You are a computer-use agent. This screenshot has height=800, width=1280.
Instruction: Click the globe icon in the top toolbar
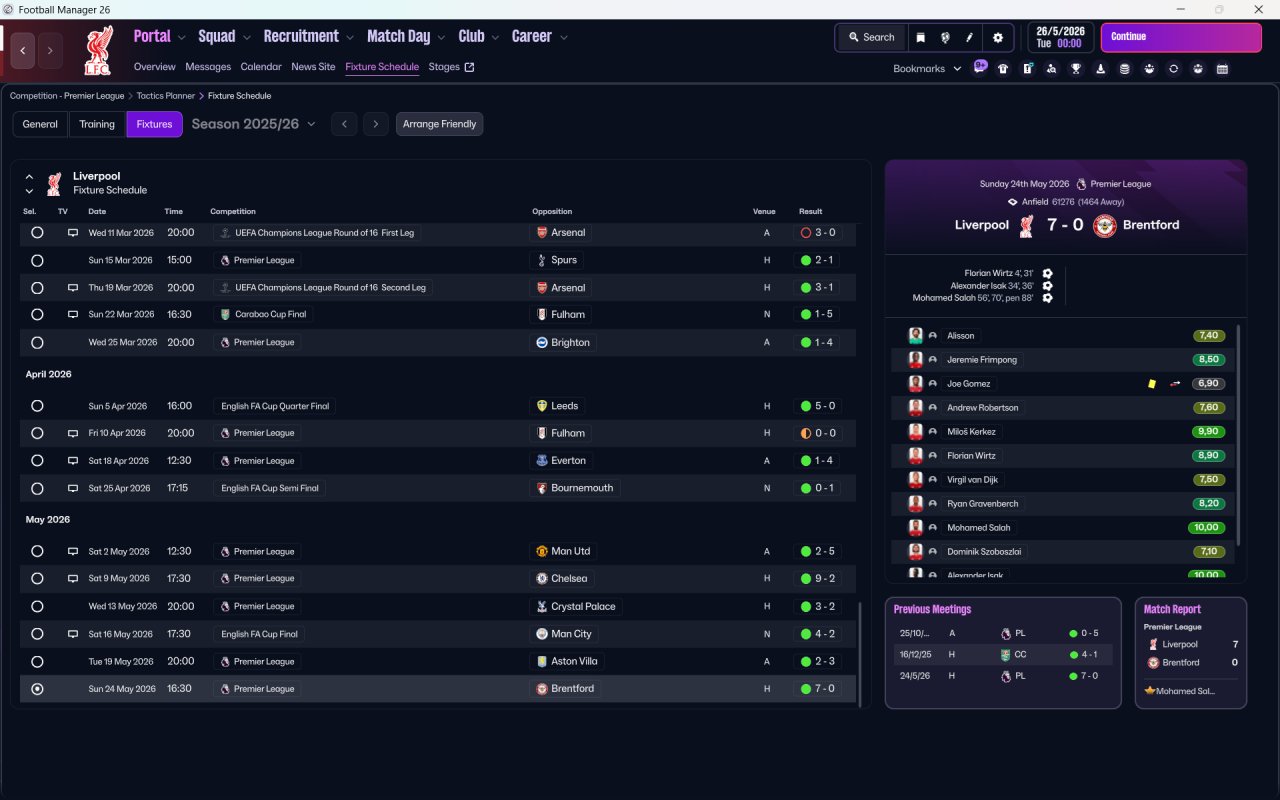pos(945,38)
